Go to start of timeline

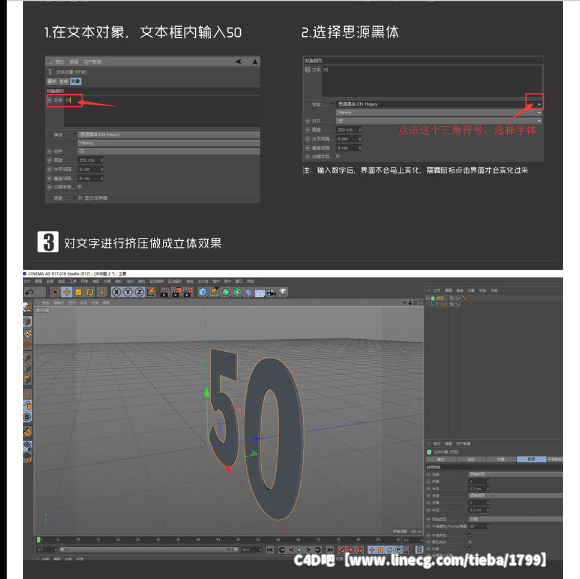pyautogui.click(x=270, y=550)
